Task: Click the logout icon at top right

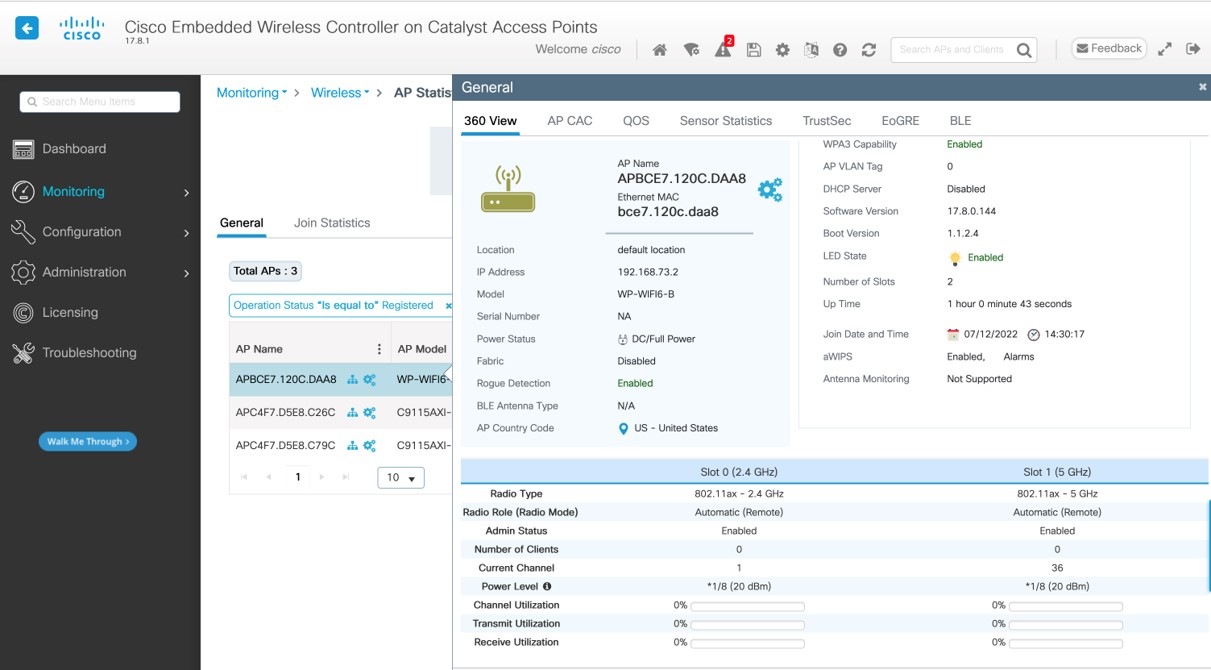Action: tap(1192, 49)
